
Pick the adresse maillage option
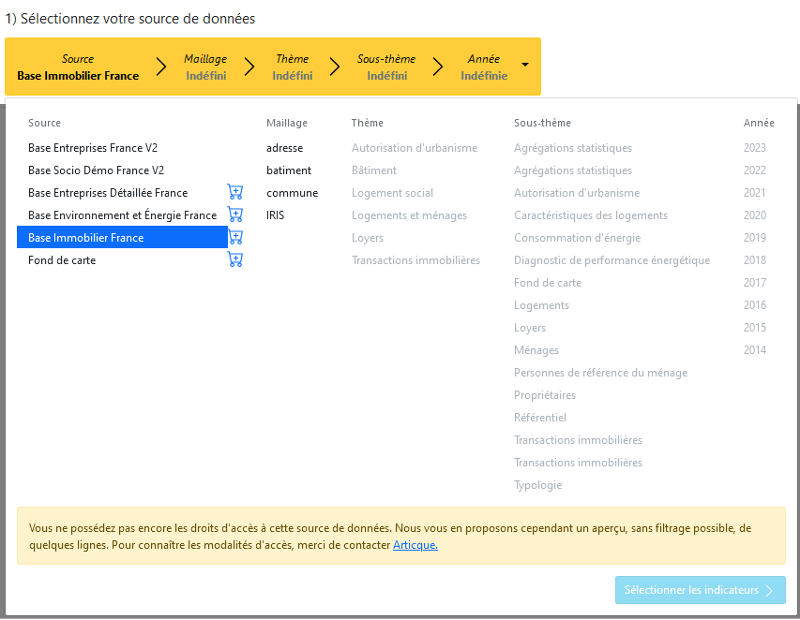pos(284,148)
